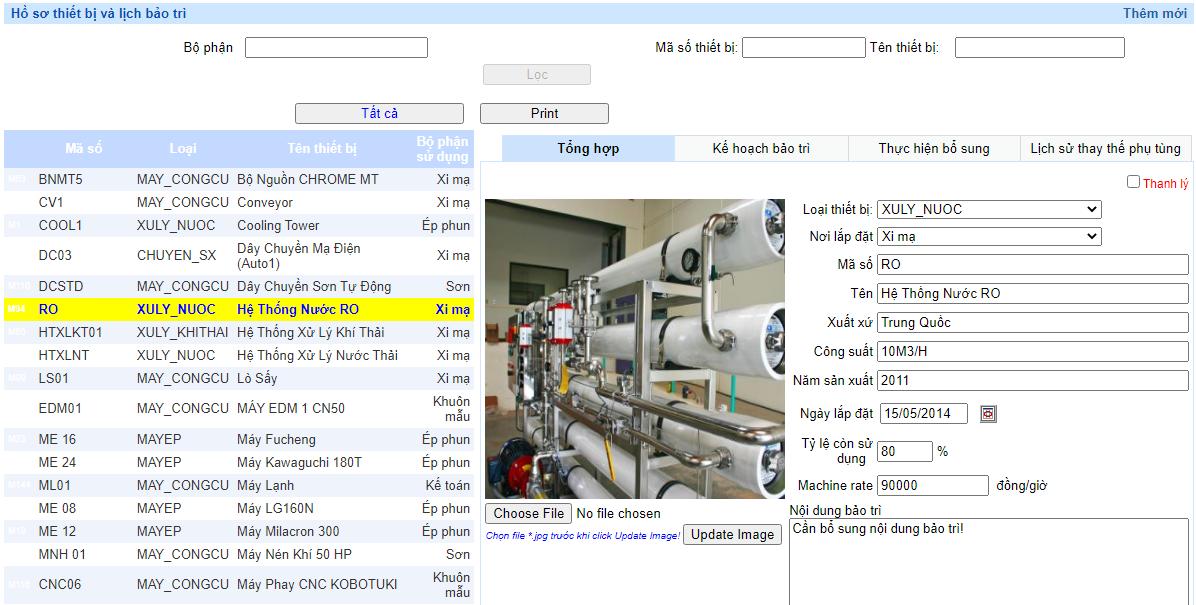1196x605 pixels.
Task: Open the Loại thiết bị dropdown
Action: (988, 210)
